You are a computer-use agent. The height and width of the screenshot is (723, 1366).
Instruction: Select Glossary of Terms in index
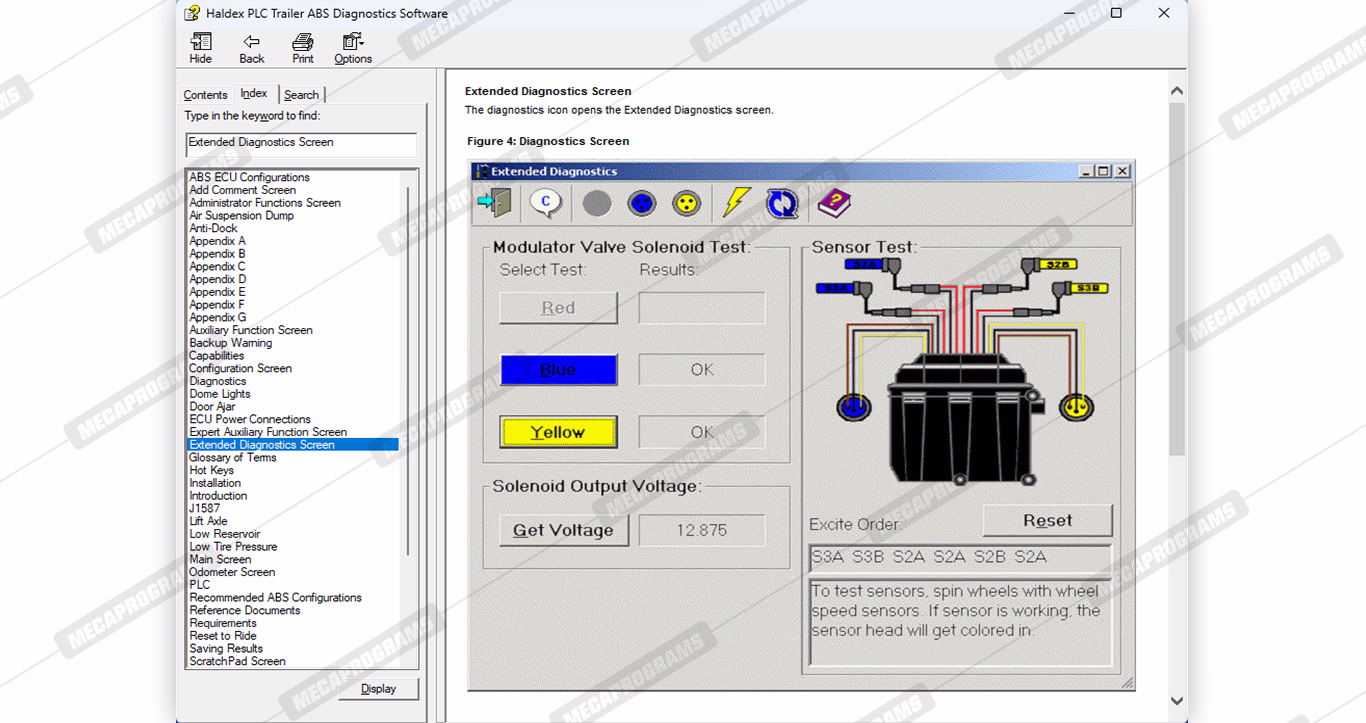pyautogui.click(x=233, y=458)
